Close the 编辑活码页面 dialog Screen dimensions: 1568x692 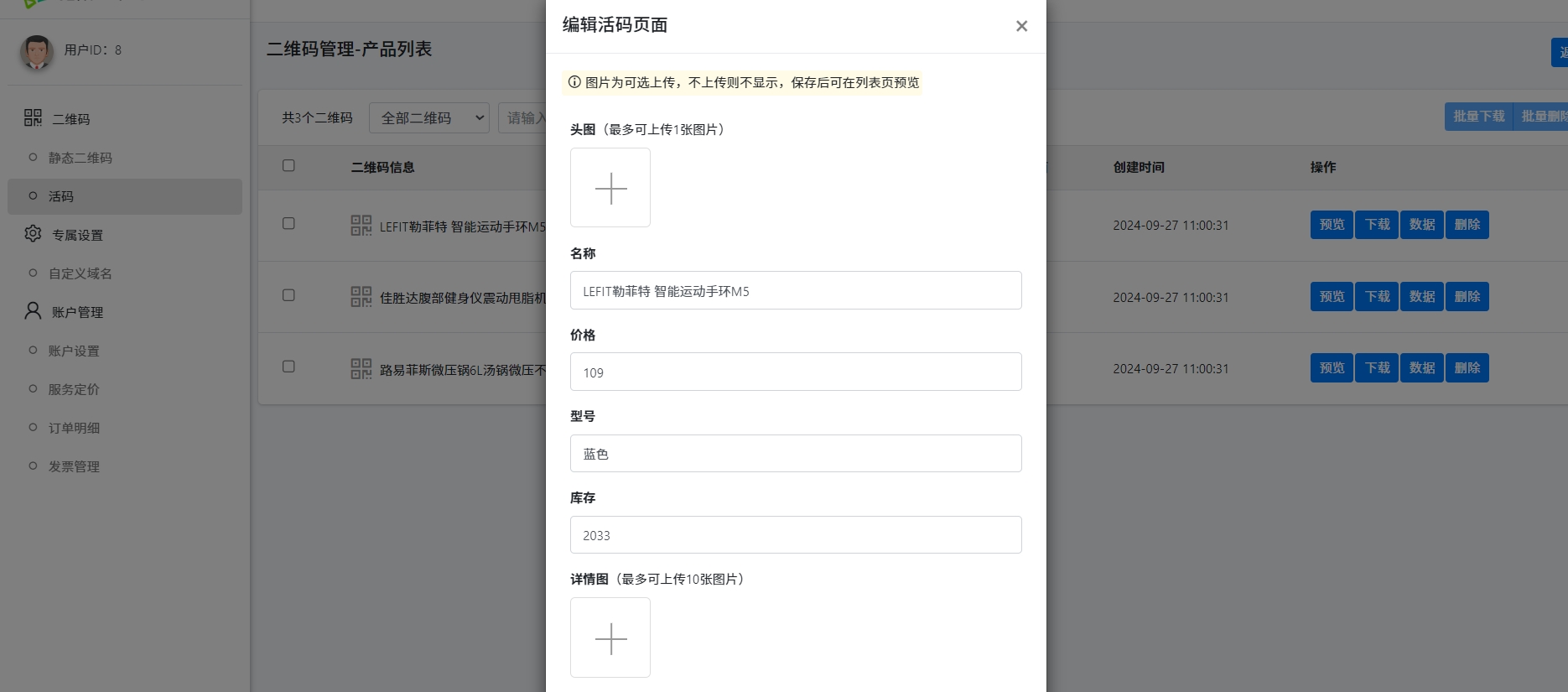point(1021,26)
